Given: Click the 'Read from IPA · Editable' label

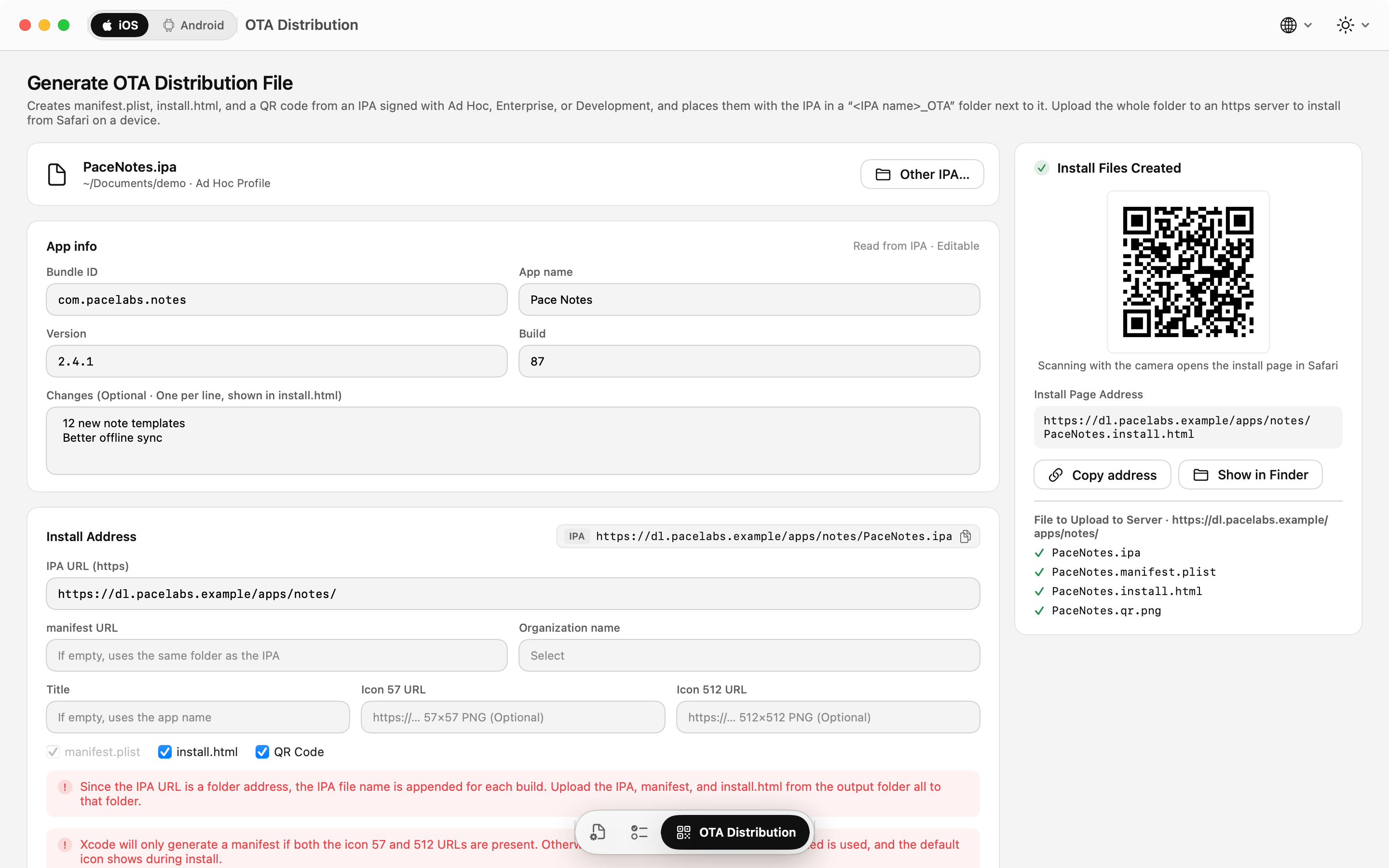Looking at the screenshot, I should pyautogui.click(x=916, y=246).
